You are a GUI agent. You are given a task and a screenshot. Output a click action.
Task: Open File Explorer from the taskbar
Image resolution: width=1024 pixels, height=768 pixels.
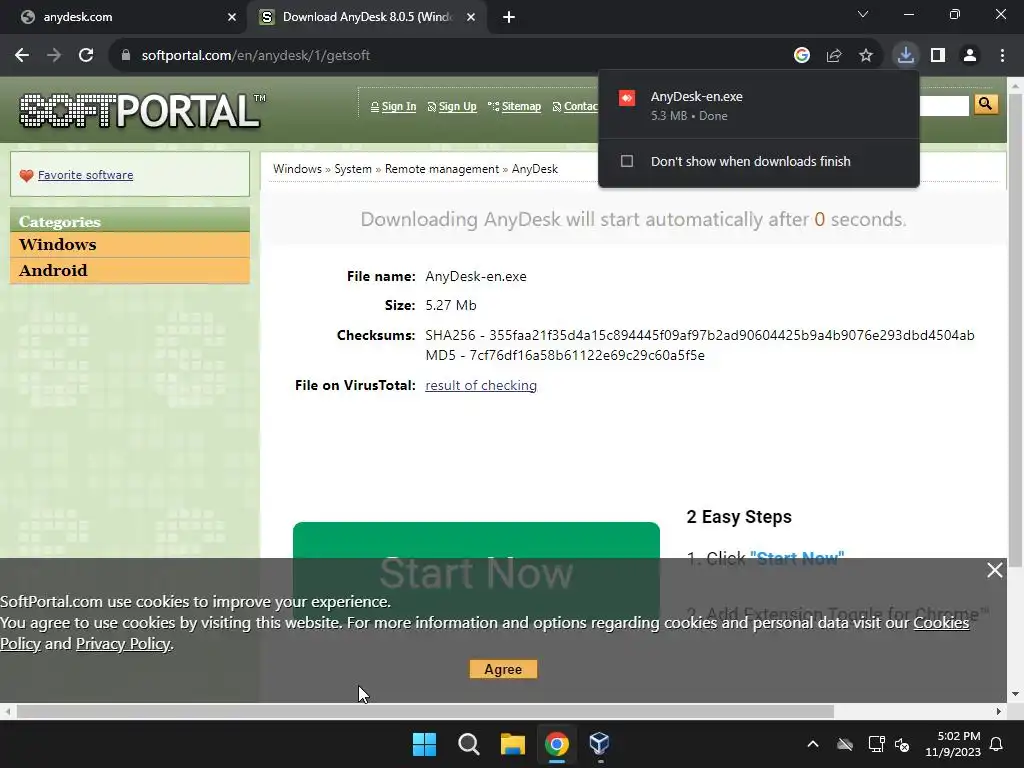coord(513,744)
